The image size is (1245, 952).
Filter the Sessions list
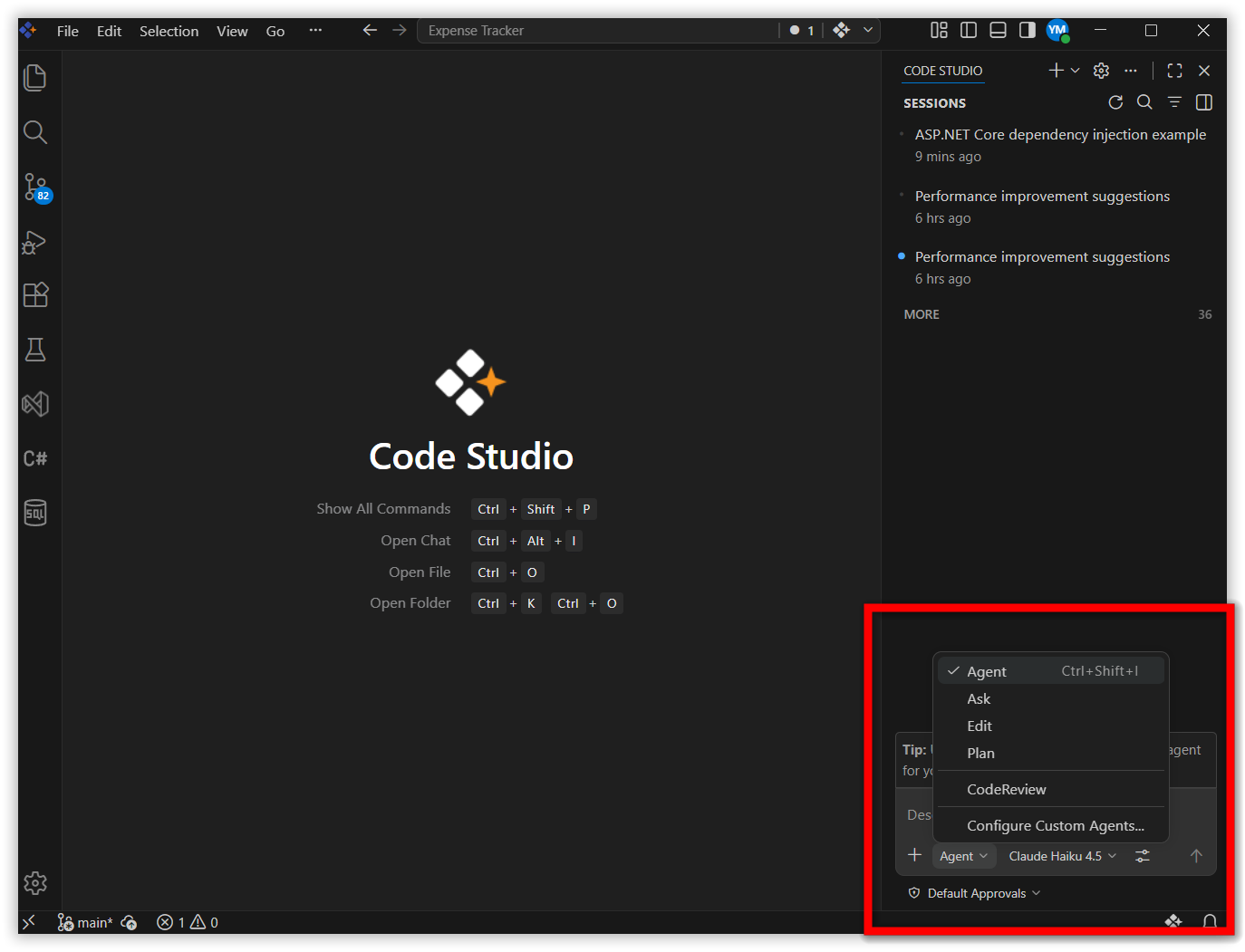tap(1174, 102)
